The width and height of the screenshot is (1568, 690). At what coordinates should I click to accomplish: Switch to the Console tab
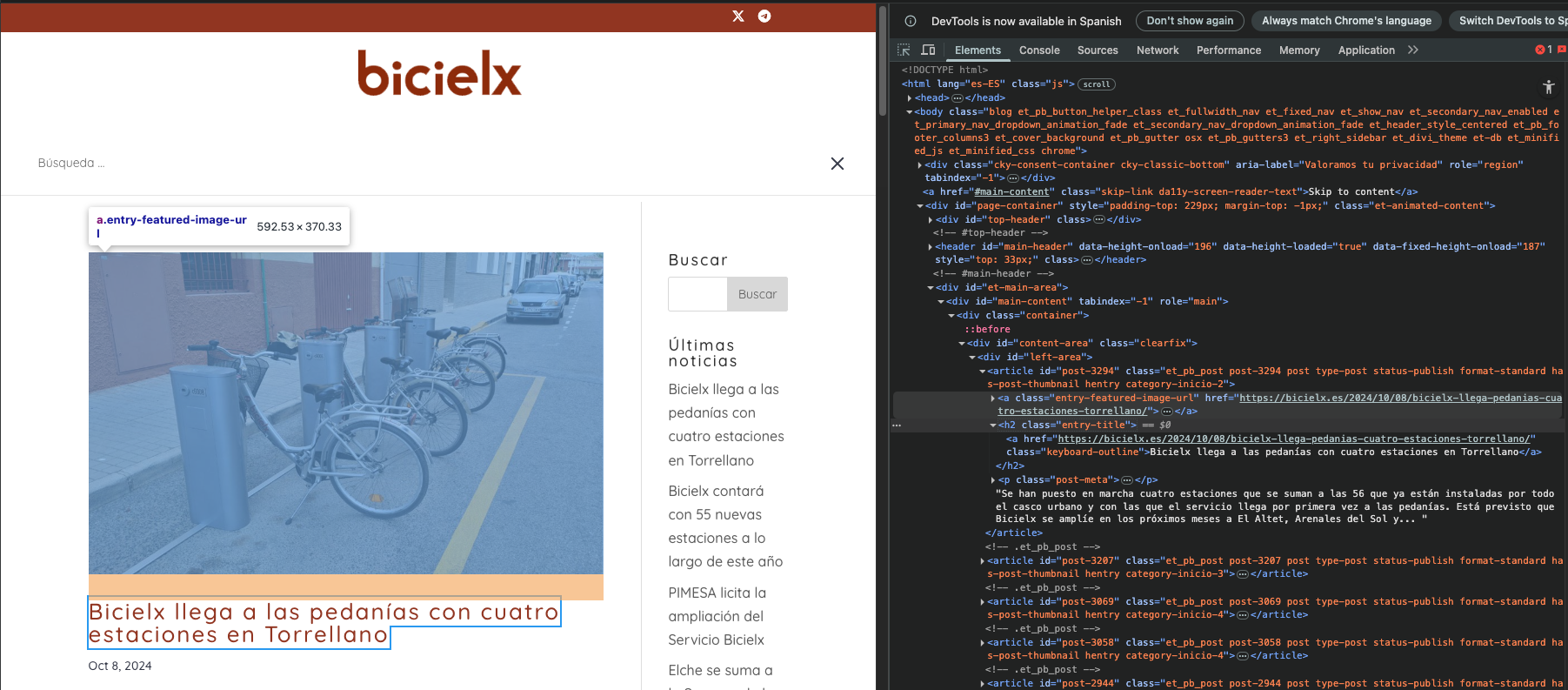click(x=1039, y=50)
